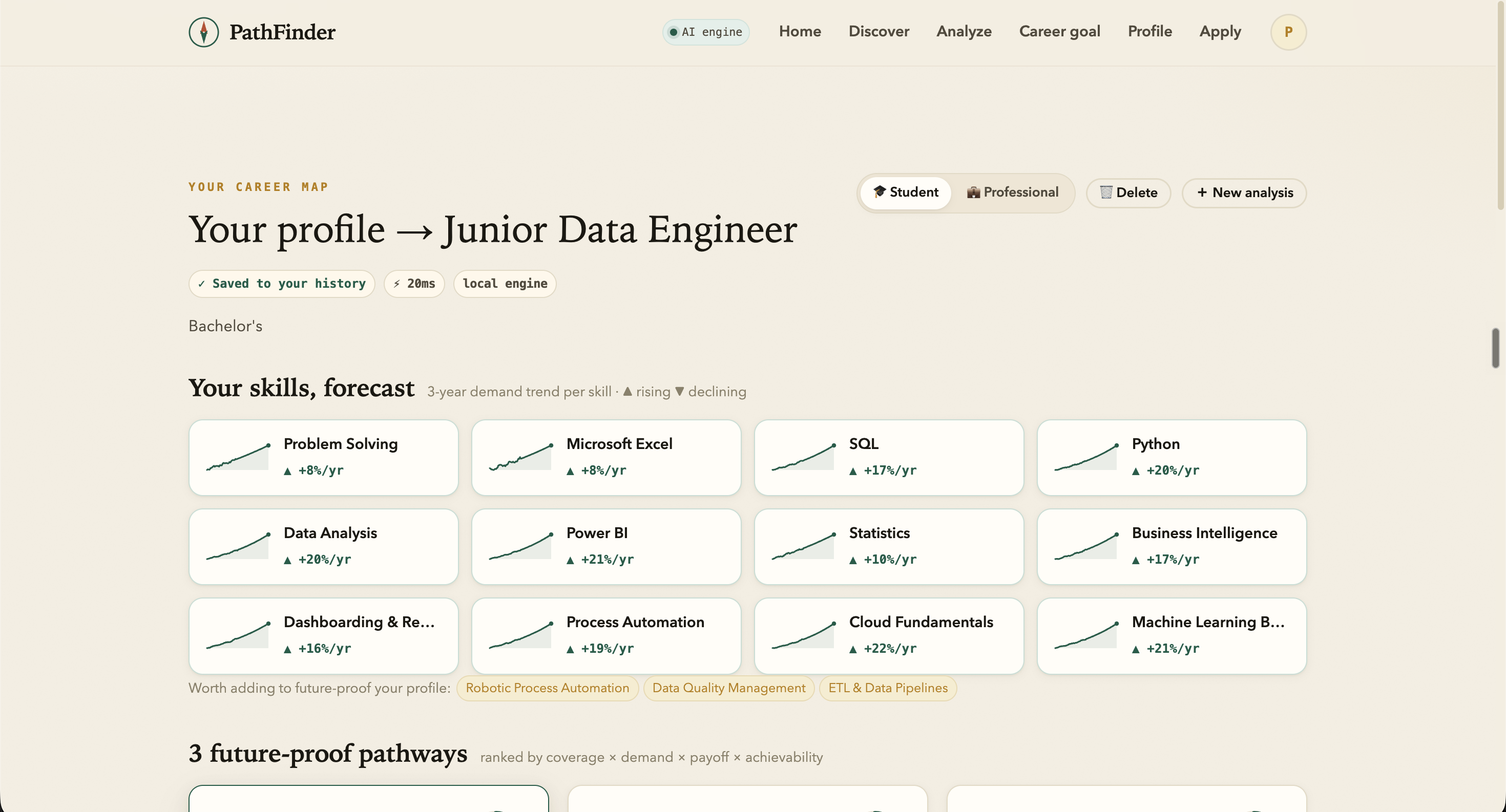Click the Python trend sparkline
The width and height of the screenshot is (1506, 812).
click(1086, 457)
